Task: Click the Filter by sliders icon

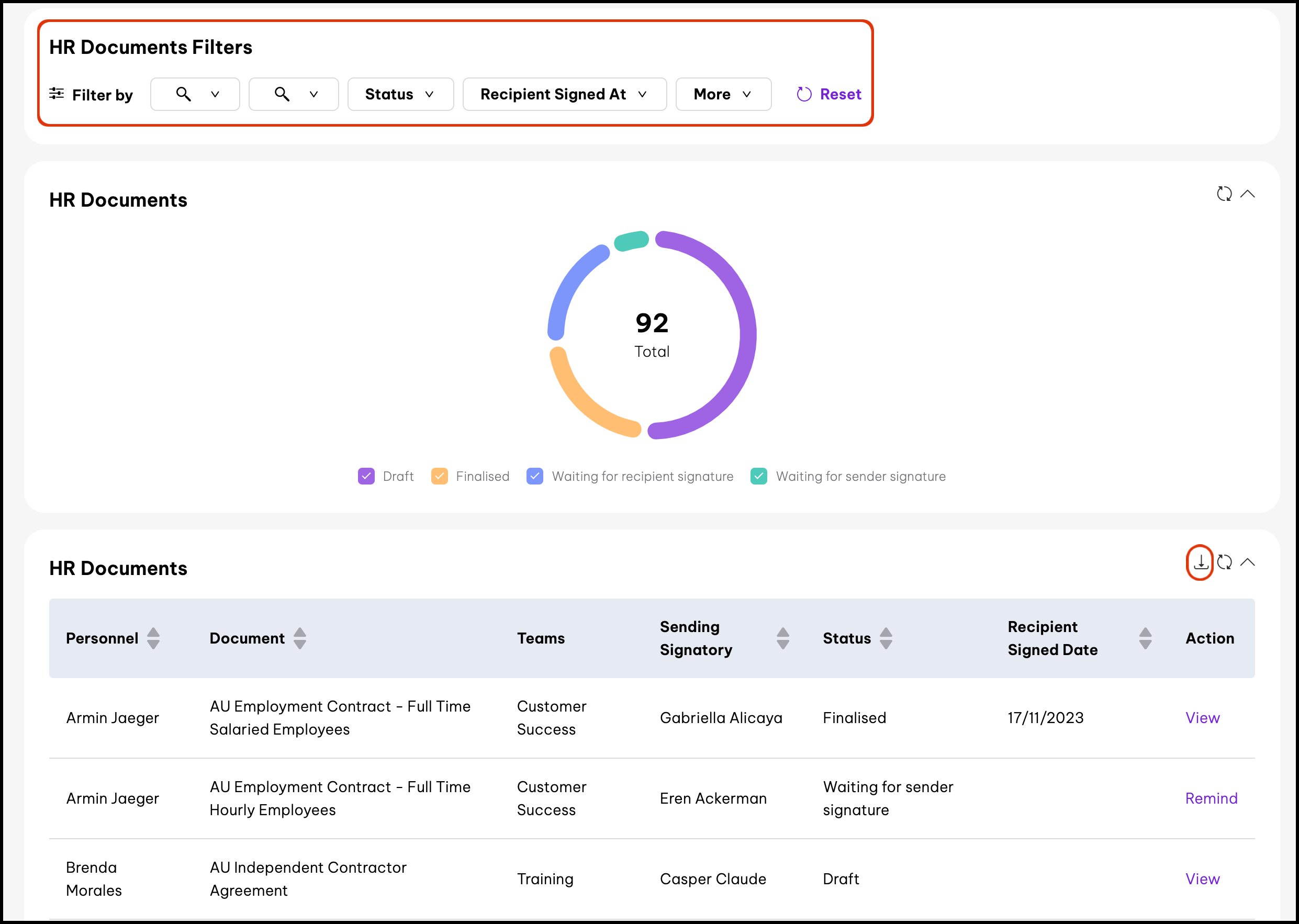Action: coord(57,94)
